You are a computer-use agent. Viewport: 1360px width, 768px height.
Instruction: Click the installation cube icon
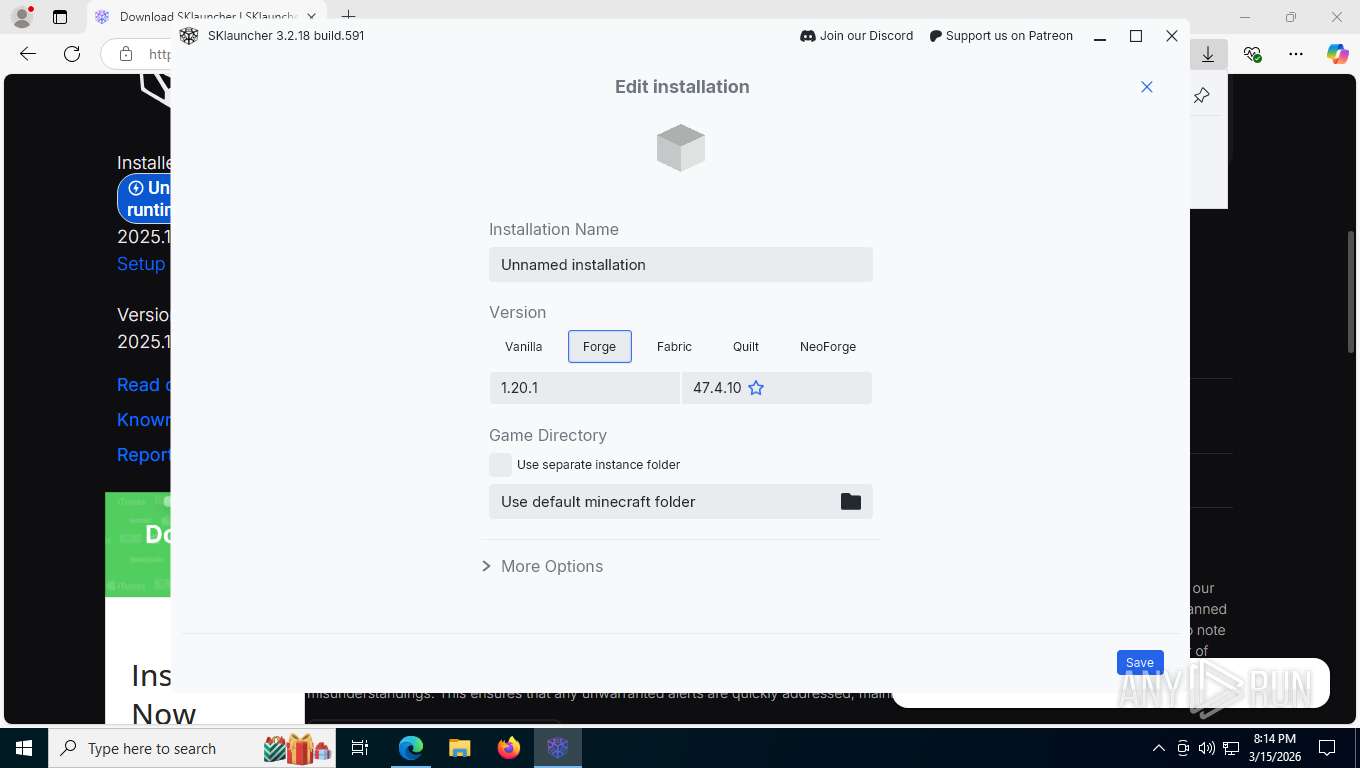tap(681, 148)
